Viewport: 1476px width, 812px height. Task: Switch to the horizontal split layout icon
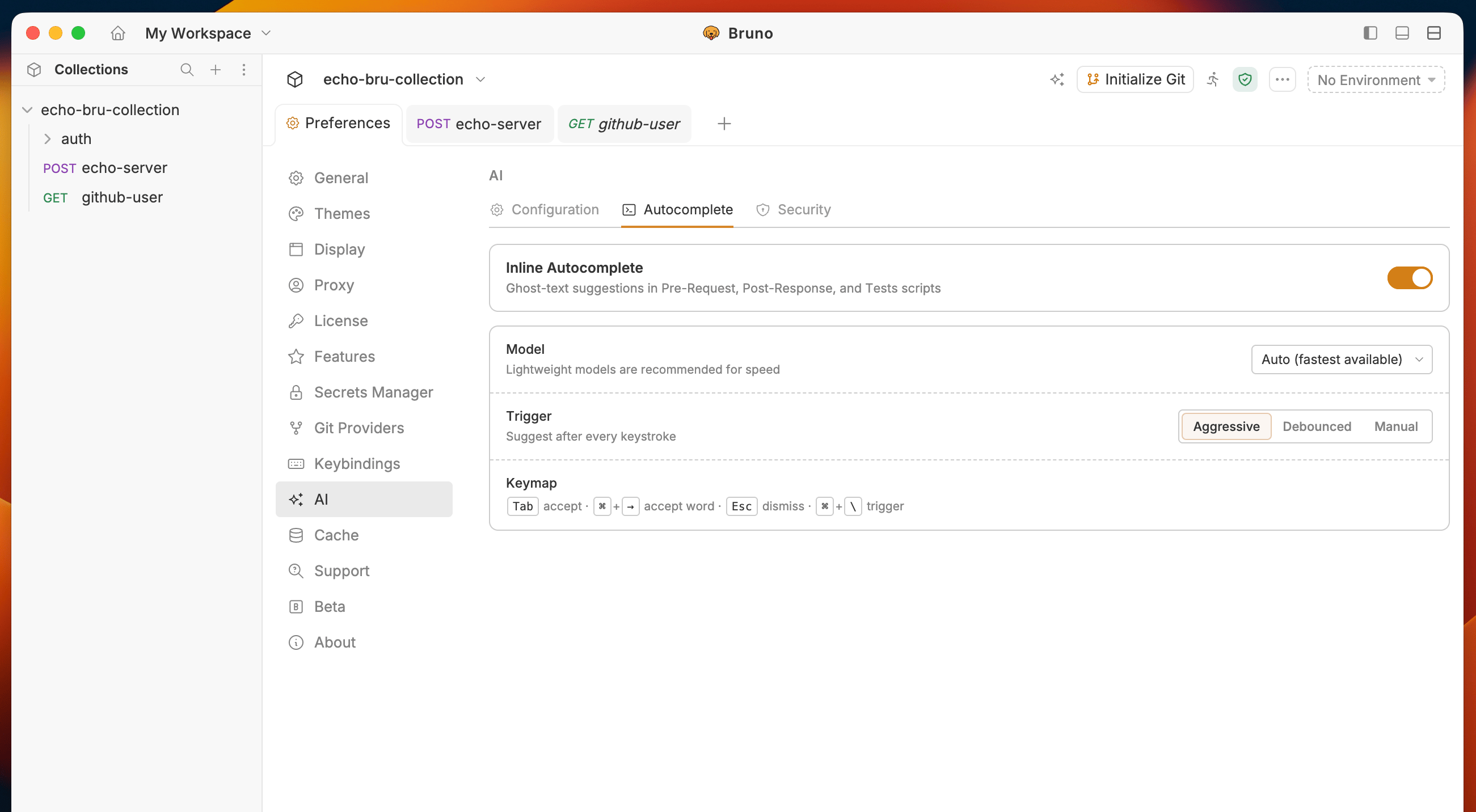(1434, 33)
